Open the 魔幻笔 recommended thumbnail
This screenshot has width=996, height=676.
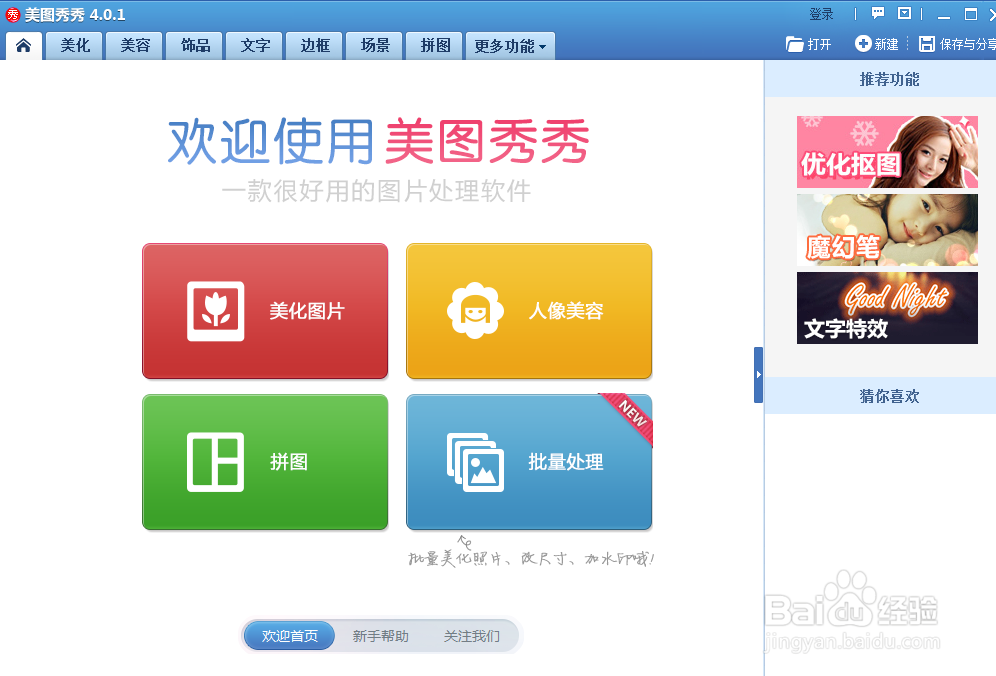click(x=887, y=230)
